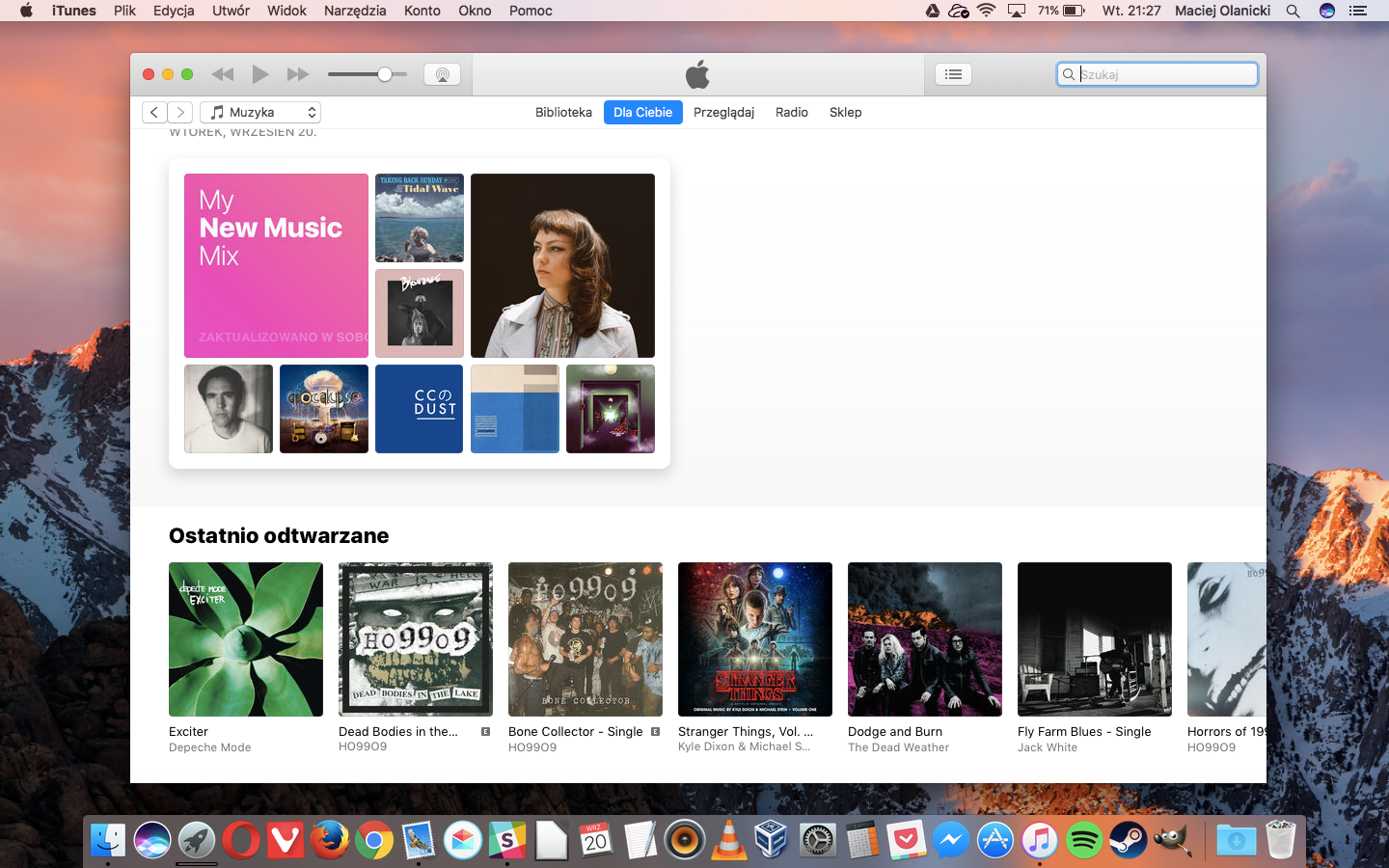This screenshot has height=868, width=1389.
Task: Open the iTunes application menu
Action: [74, 11]
